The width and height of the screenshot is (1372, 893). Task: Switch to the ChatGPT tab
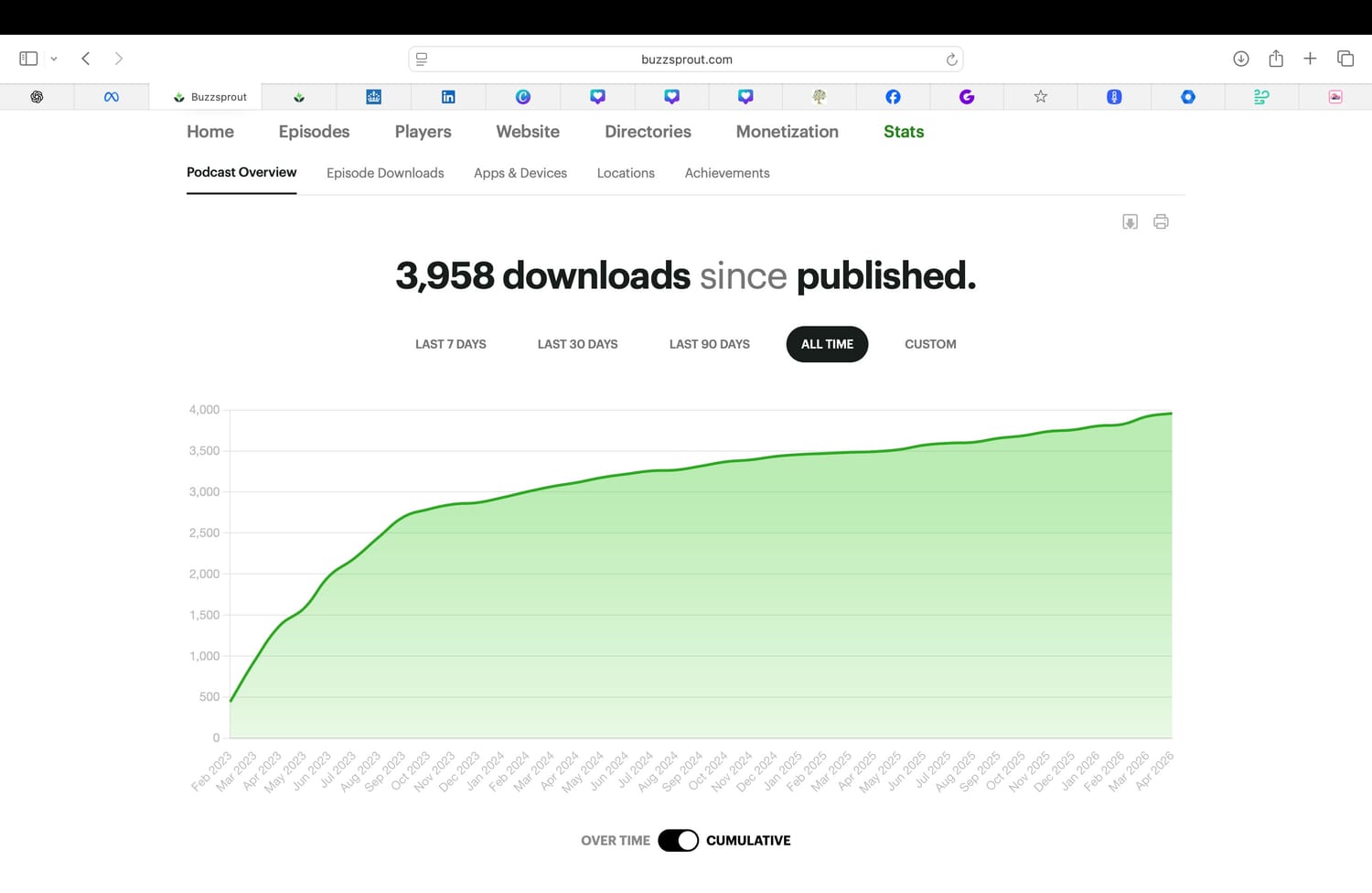tap(37, 97)
